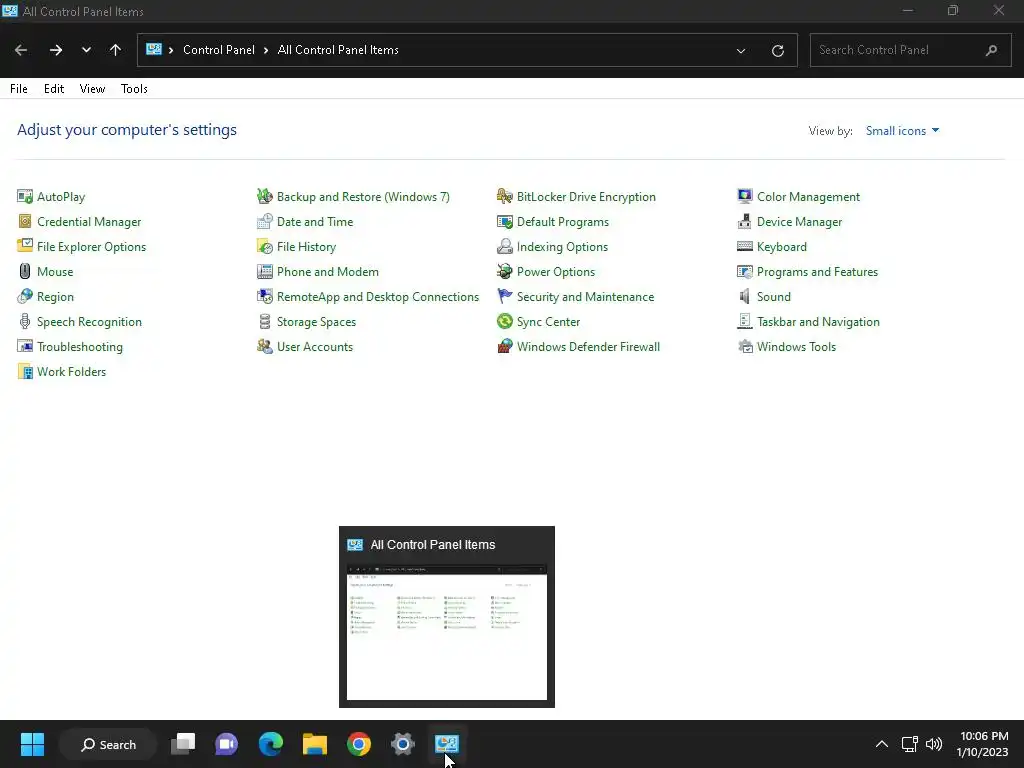Open the File menu
The width and height of the screenshot is (1024, 768).
click(x=19, y=89)
